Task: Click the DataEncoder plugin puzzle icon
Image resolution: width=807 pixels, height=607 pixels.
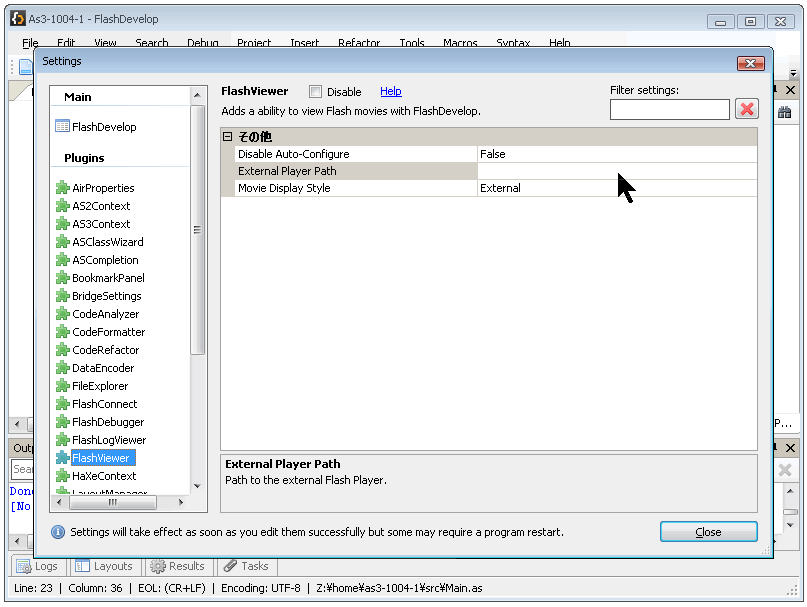Action: click(62, 368)
